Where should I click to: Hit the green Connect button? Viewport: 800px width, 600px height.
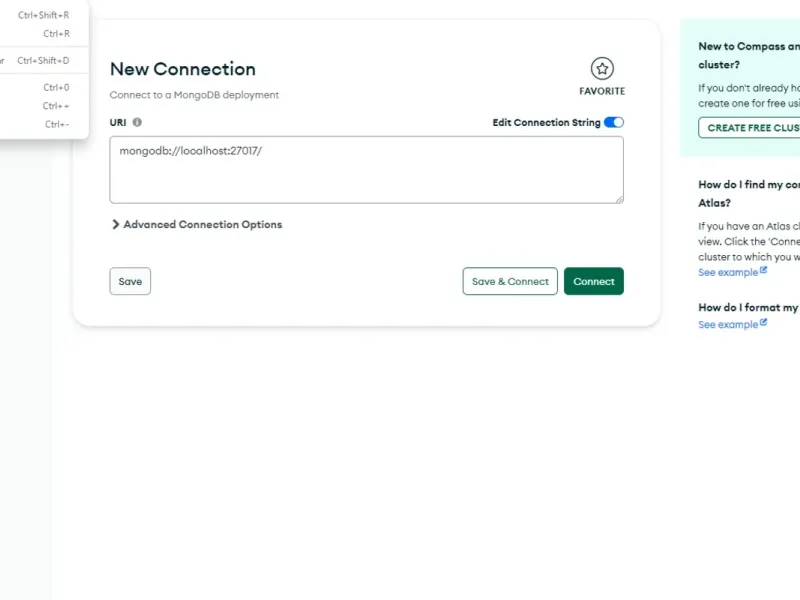tap(594, 282)
